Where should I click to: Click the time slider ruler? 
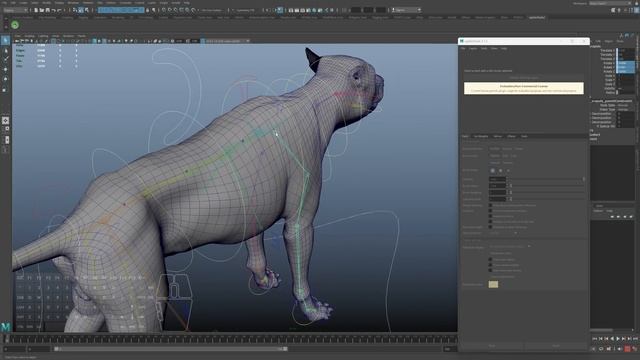(x=231, y=339)
